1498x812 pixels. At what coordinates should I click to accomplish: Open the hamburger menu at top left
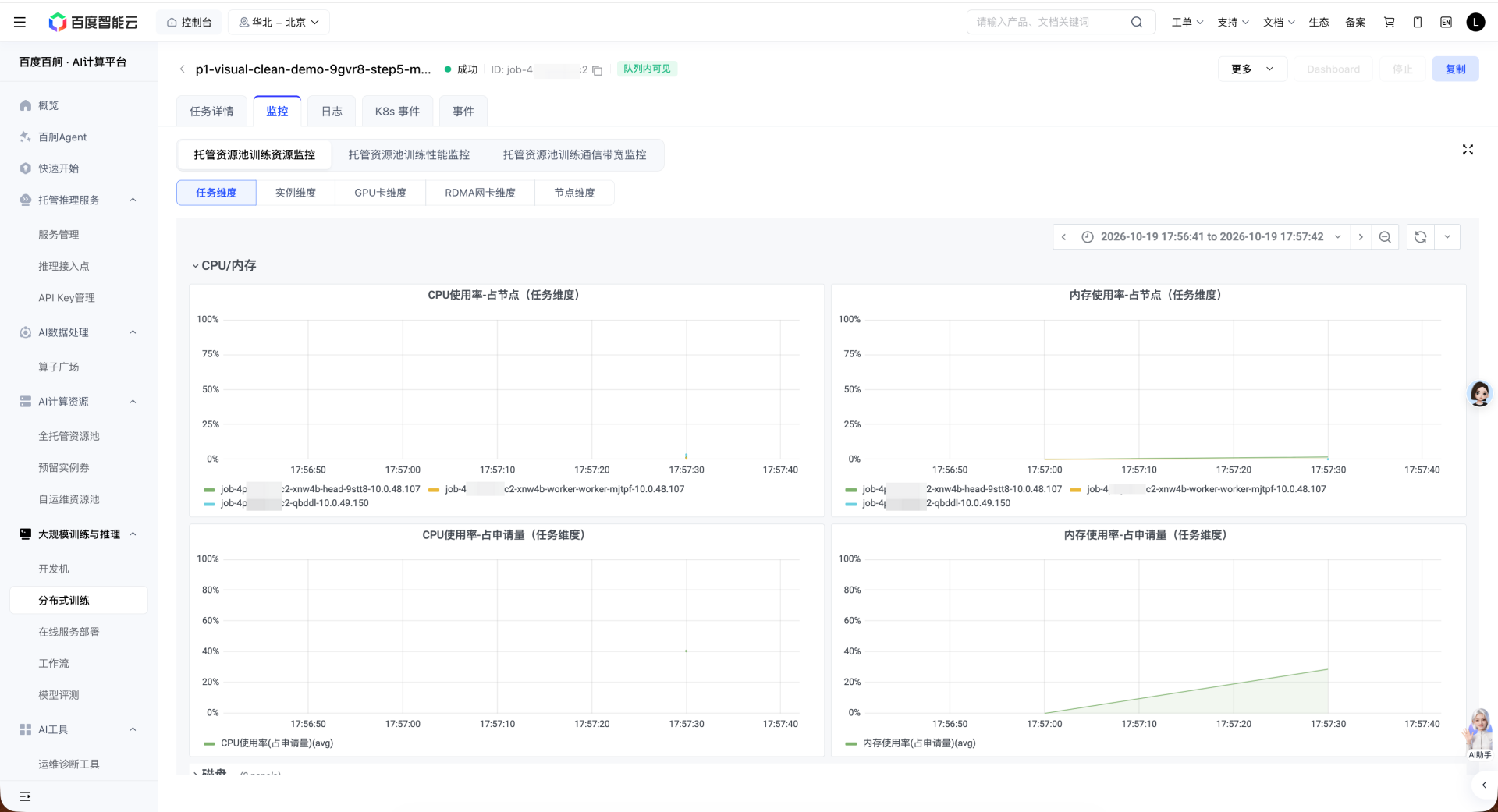pyautogui.click(x=20, y=23)
